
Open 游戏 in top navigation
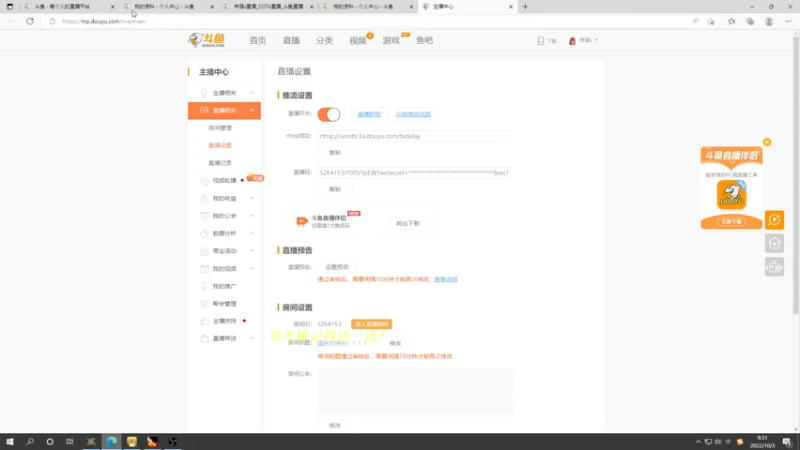click(391, 40)
